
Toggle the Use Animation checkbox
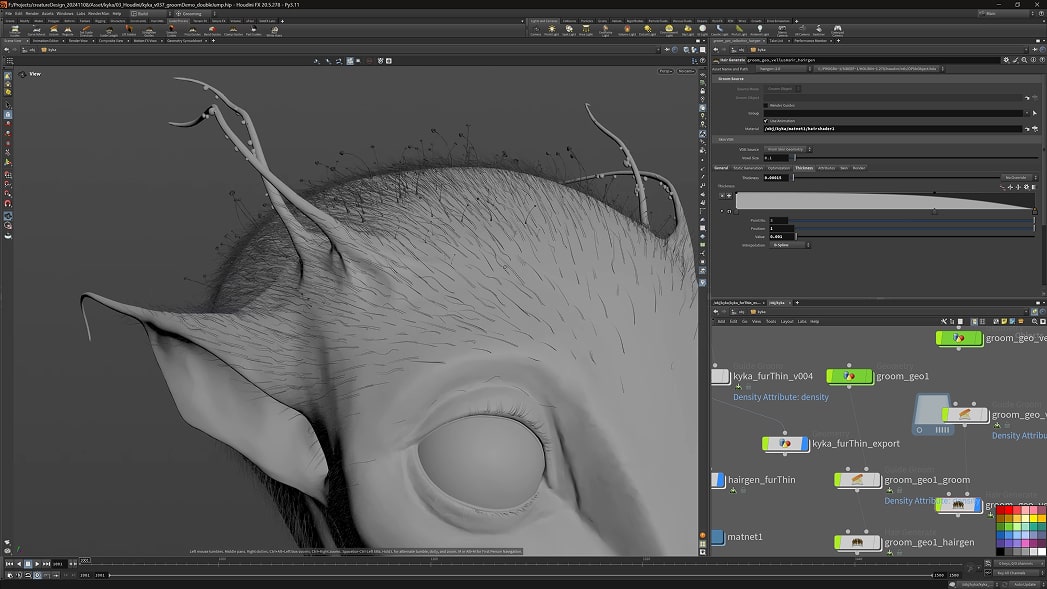click(x=766, y=121)
